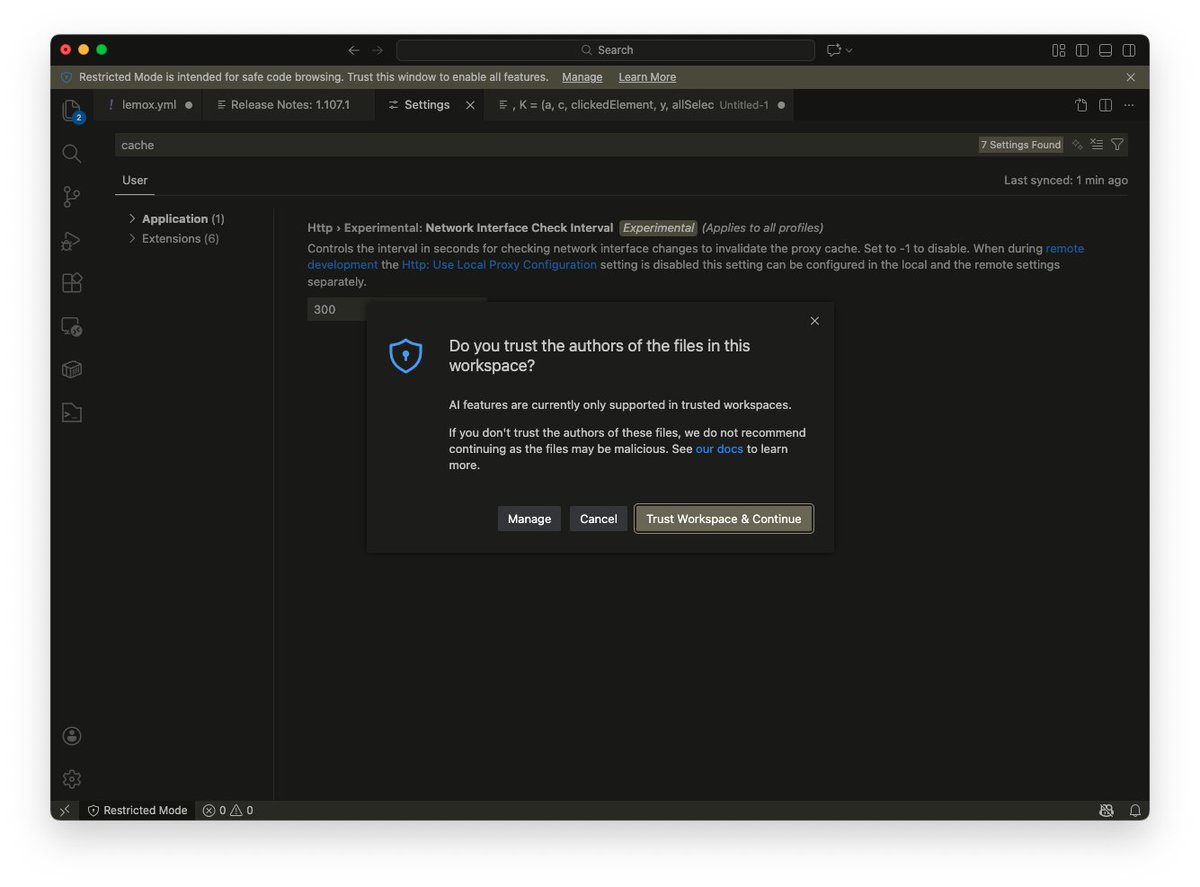The image size is (1200, 887).
Task: Open the terminal-style activity bar icon
Action: point(71,412)
